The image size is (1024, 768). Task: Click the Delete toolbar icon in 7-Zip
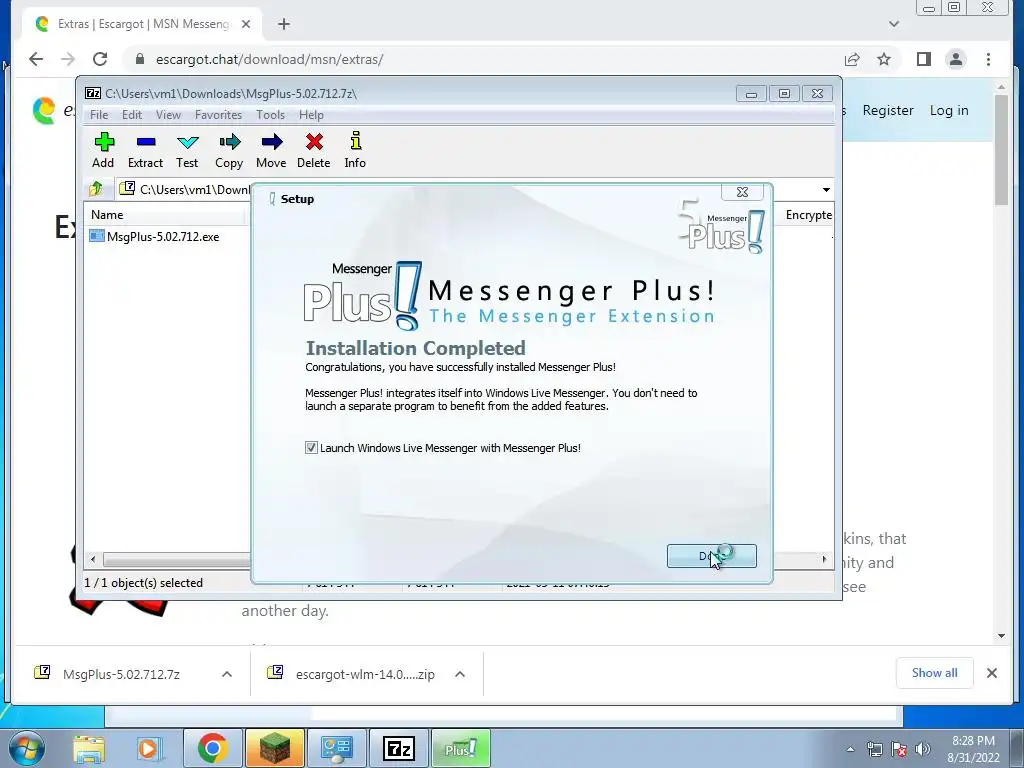[313, 150]
